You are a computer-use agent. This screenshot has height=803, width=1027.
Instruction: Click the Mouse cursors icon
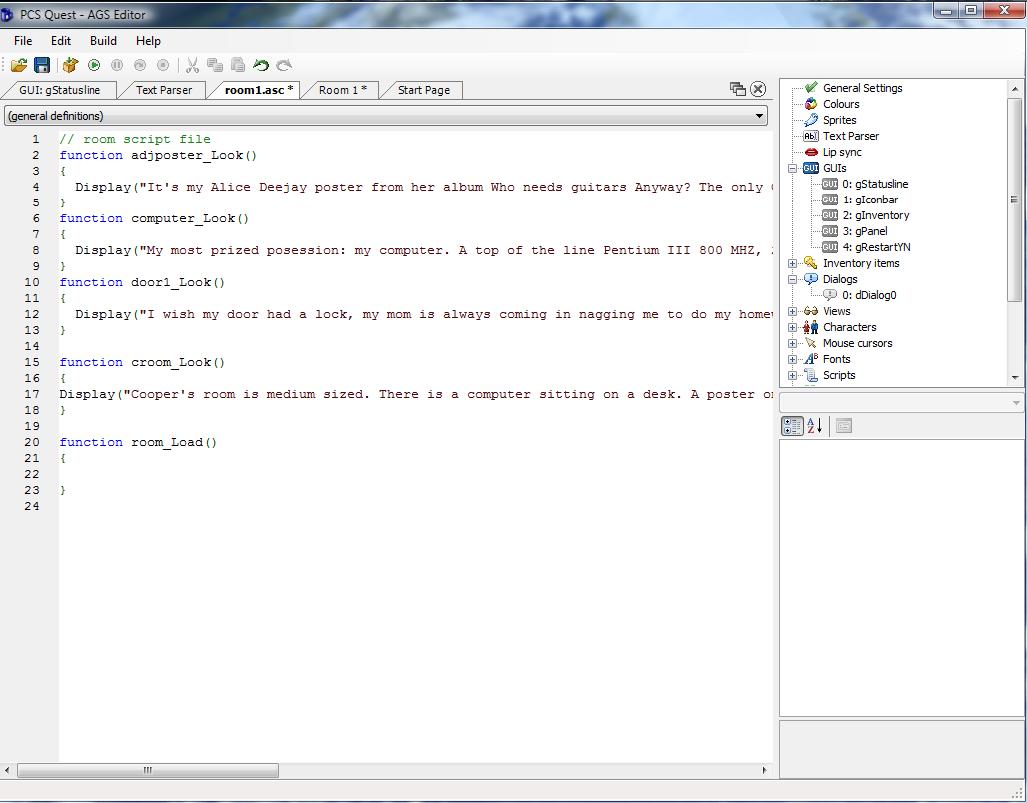tap(811, 343)
